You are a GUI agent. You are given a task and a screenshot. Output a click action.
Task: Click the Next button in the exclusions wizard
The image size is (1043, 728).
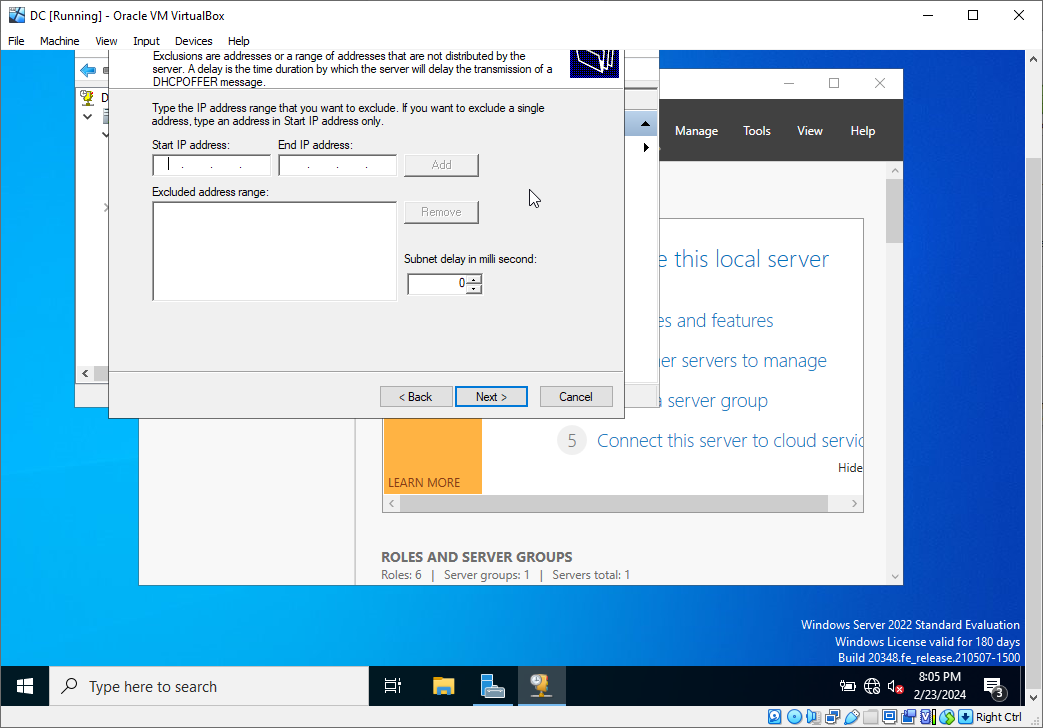(x=491, y=396)
